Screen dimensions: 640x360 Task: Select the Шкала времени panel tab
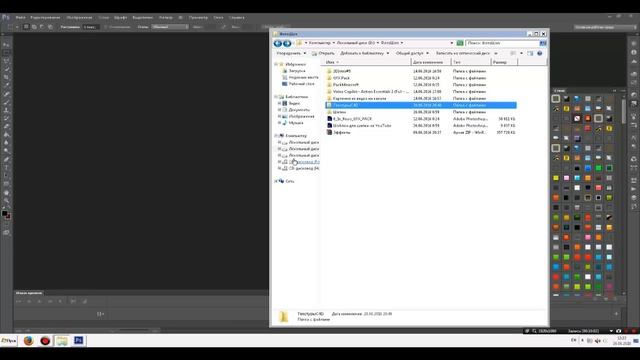tap(29, 293)
